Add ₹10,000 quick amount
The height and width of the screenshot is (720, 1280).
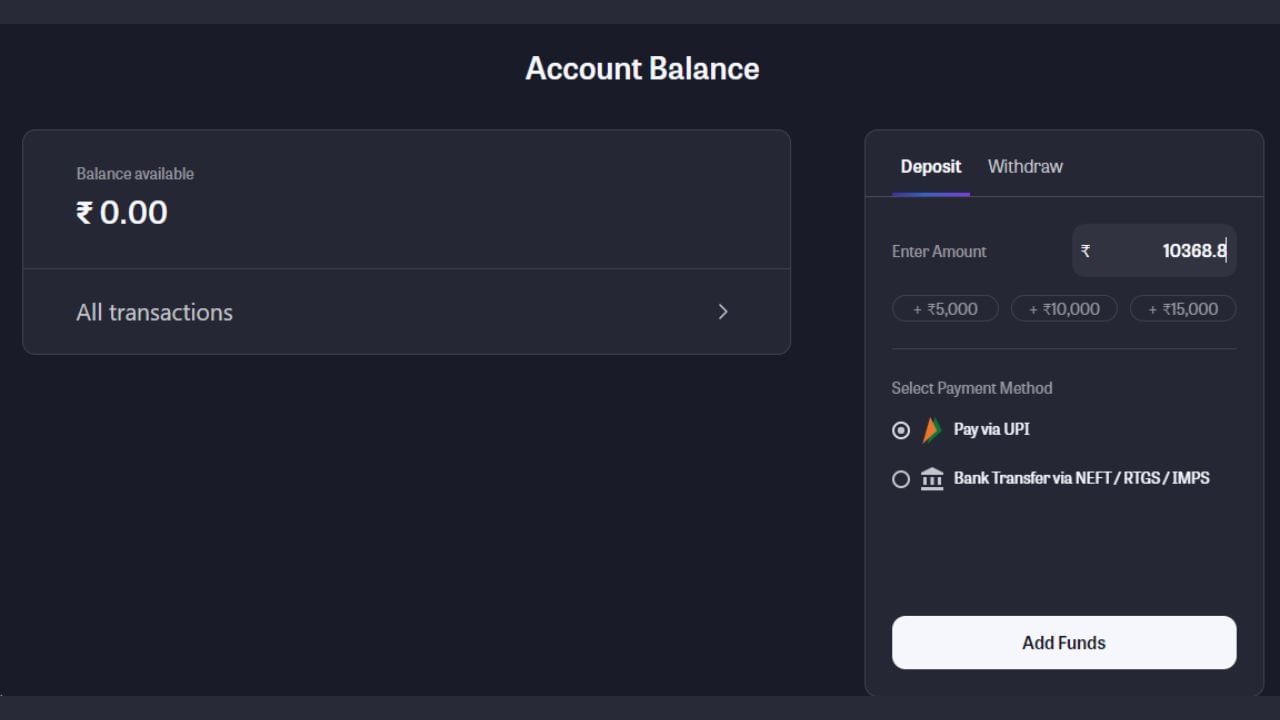coord(1064,309)
